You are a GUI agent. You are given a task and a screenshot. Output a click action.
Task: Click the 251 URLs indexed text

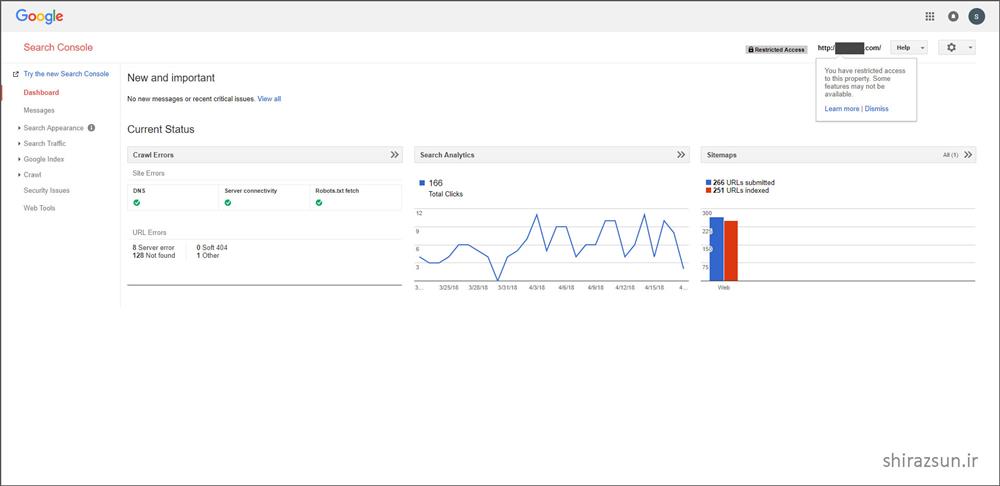point(741,190)
